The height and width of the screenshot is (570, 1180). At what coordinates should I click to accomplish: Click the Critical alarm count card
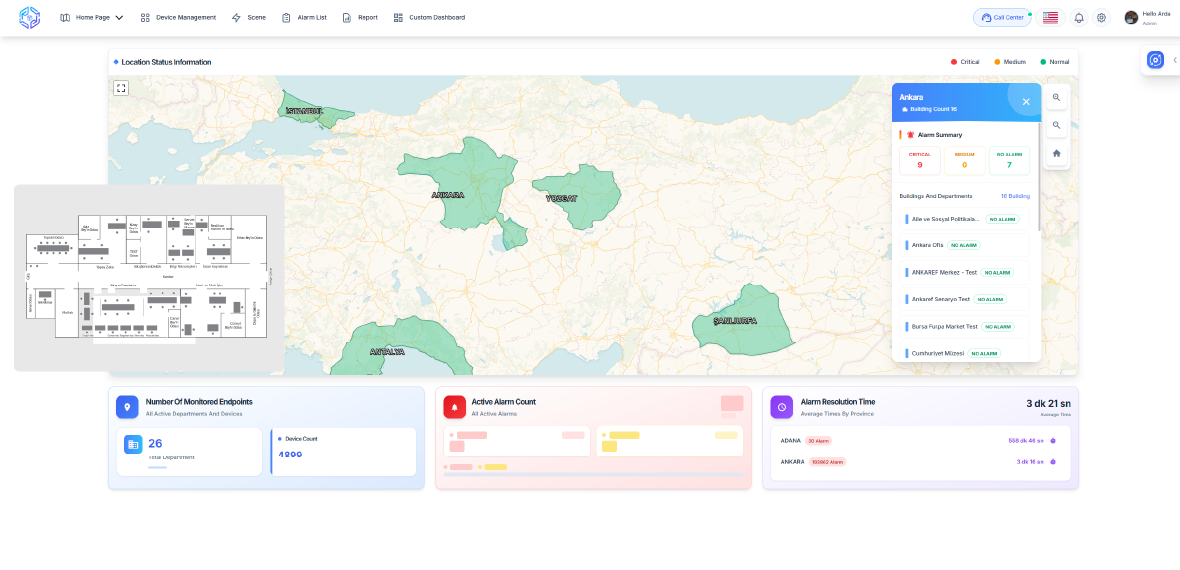click(919, 160)
